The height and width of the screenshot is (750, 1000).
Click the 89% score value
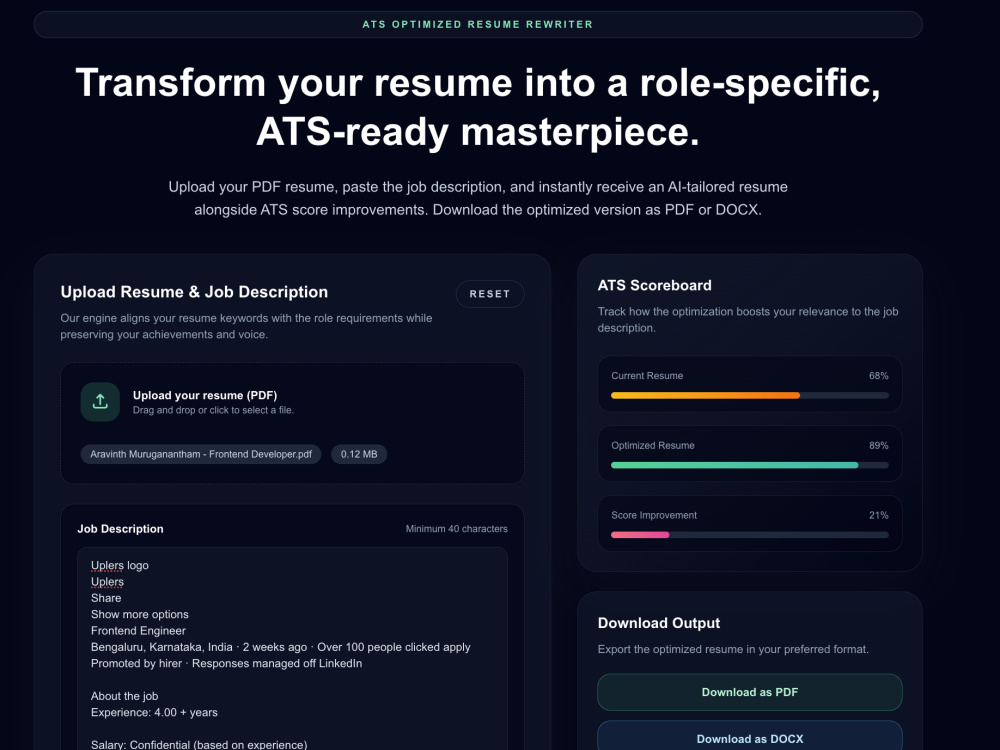point(878,445)
